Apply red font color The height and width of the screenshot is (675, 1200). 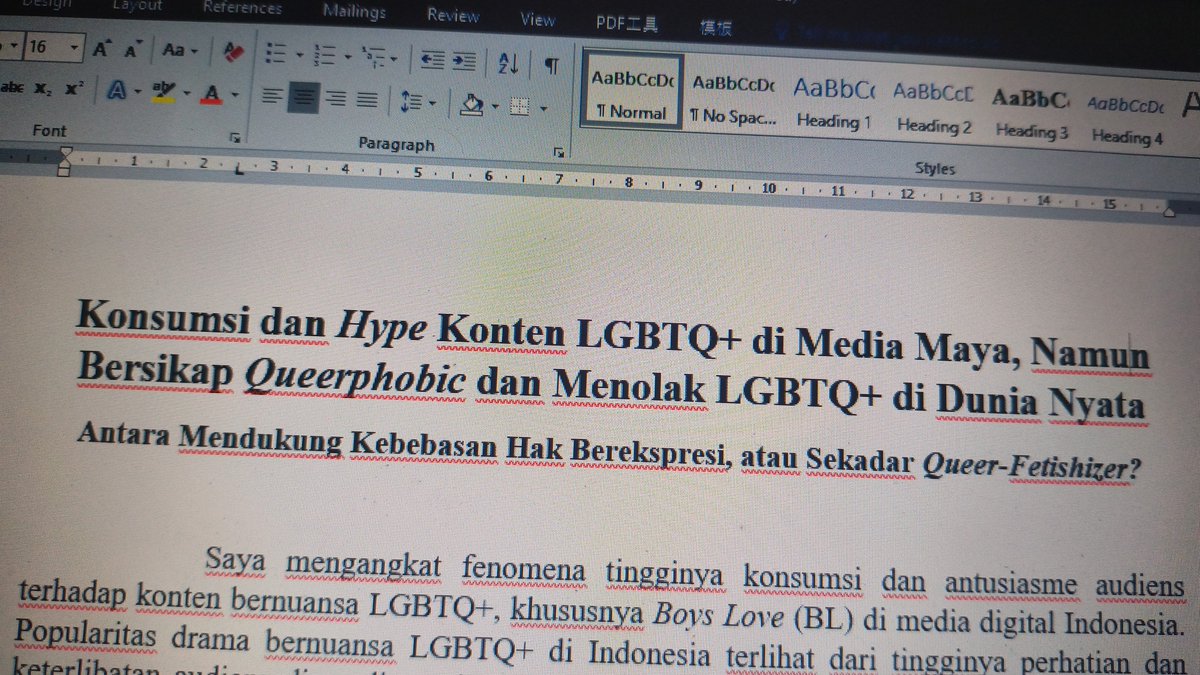click(210, 95)
